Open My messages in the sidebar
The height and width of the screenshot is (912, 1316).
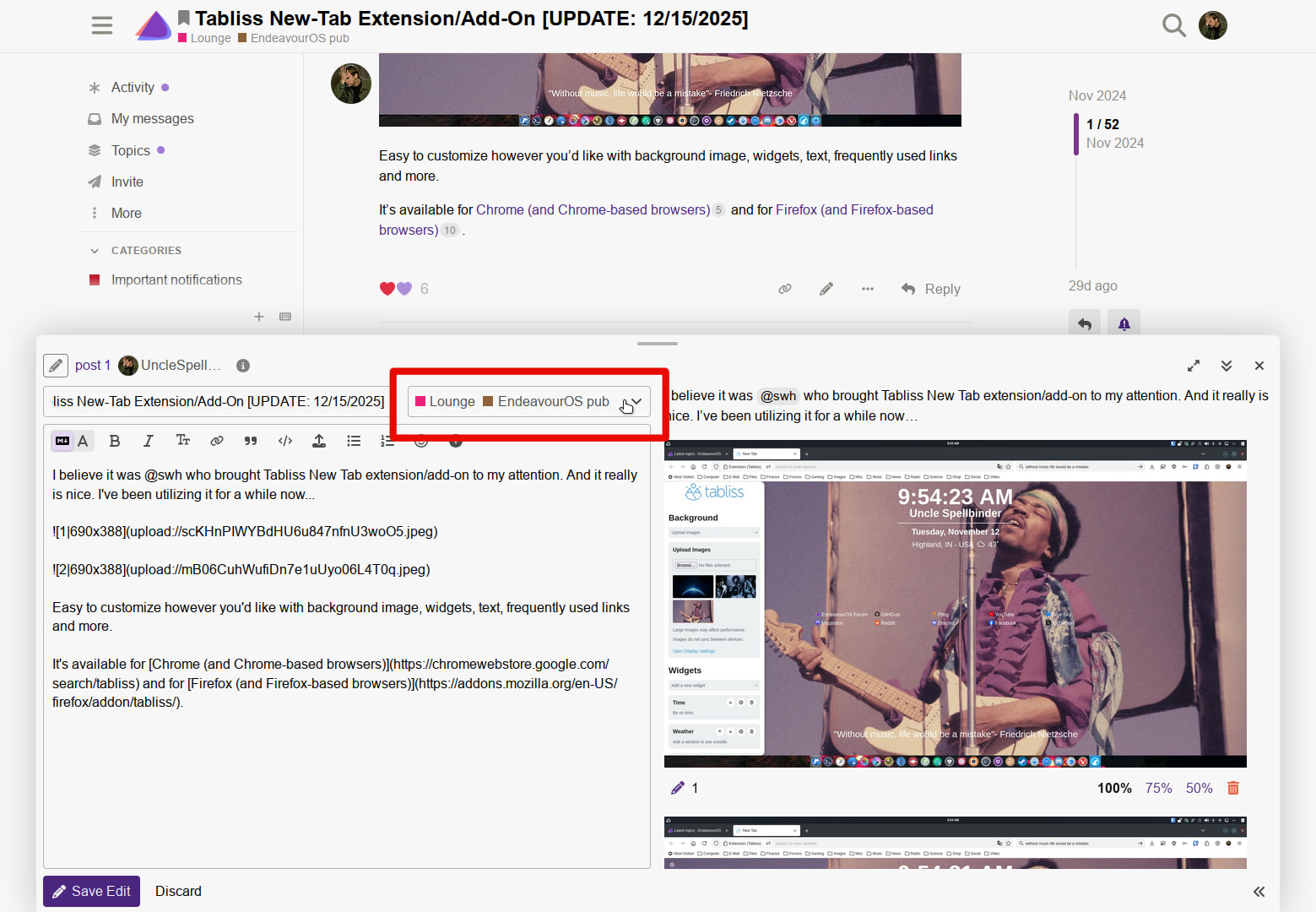152,119
